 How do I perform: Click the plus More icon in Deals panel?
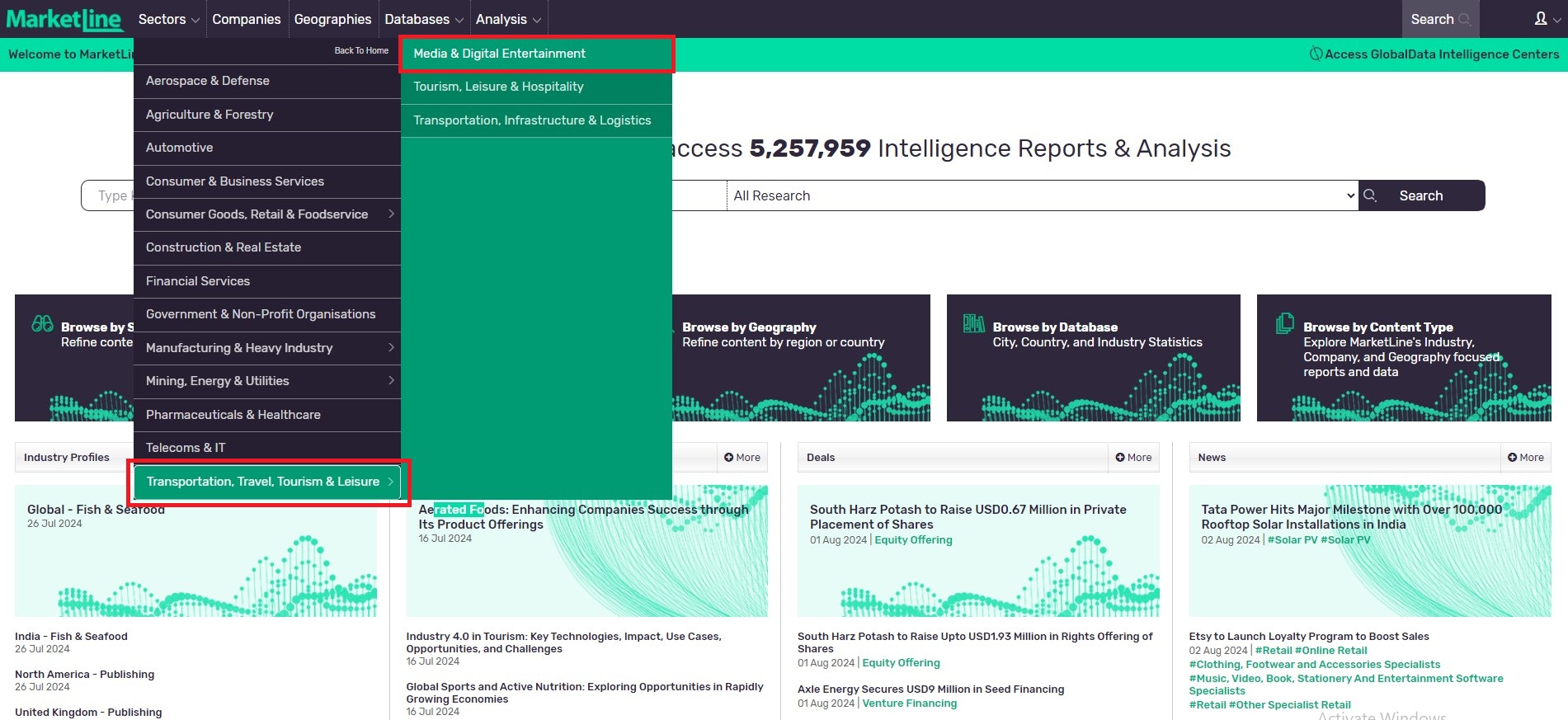1120,458
